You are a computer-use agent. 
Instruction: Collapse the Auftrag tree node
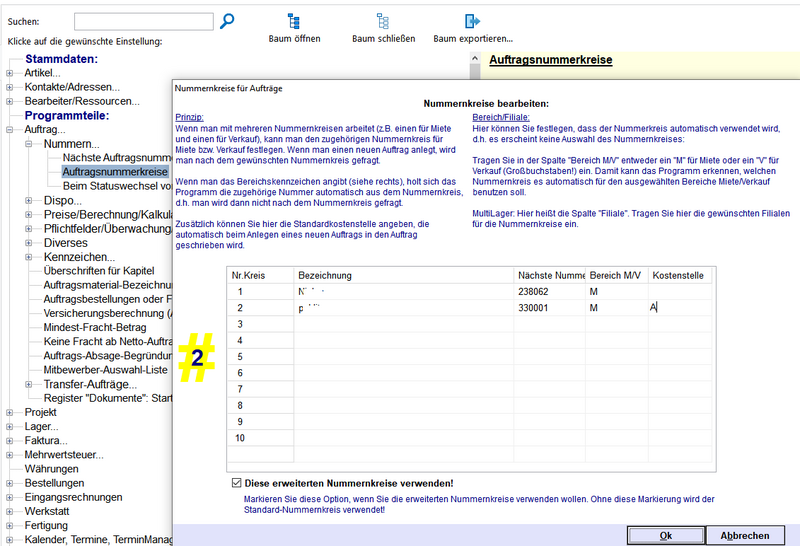tap(9, 130)
